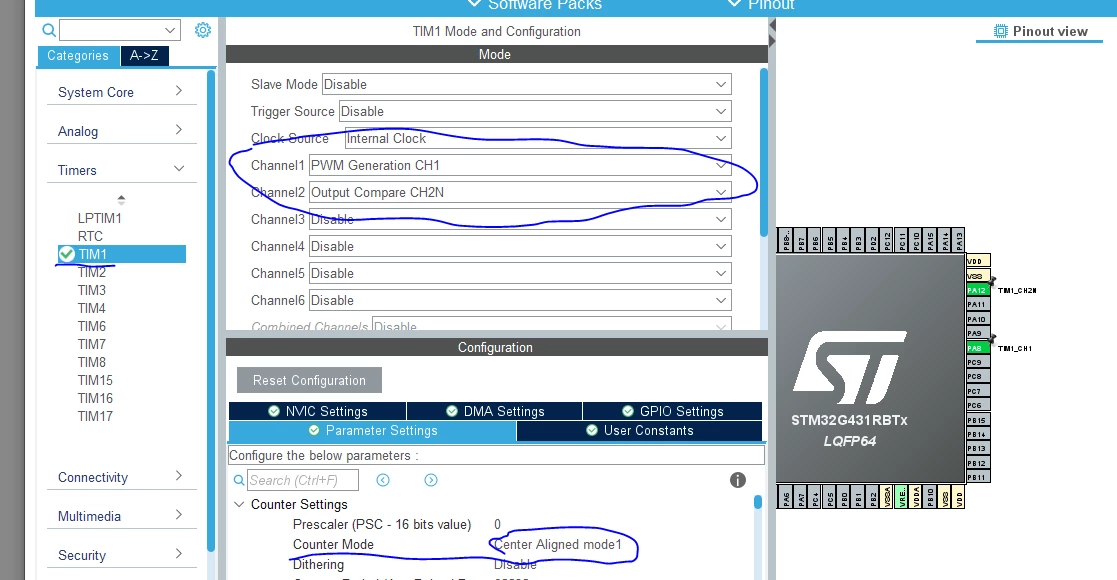Image resolution: width=1117 pixels, height=580 pixels.
Task: Open the User Constants tab
Action: click(x=640, y=430)
